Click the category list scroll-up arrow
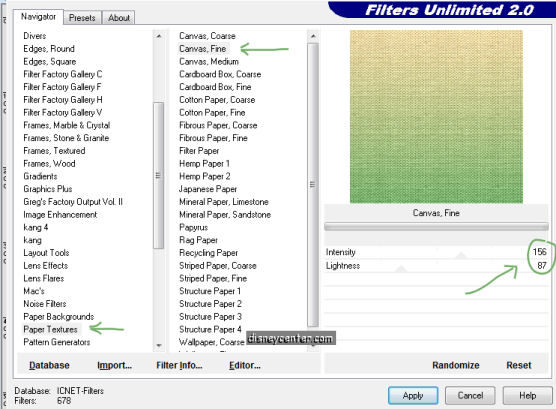 tap(159, 36)
